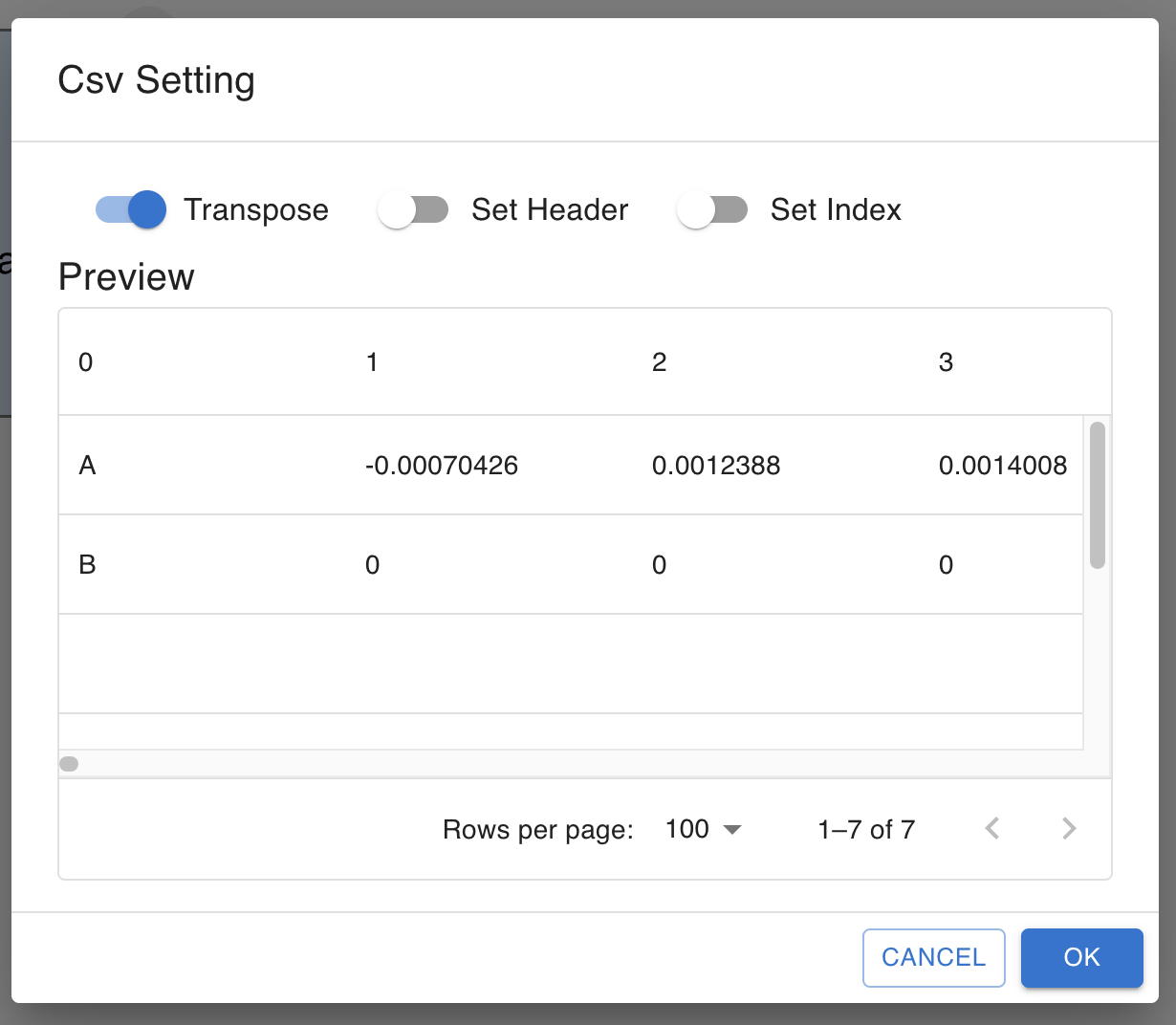The height and width of the screenshot is (1025, 1176).
Task: Go to the next page arrow
Action: (1069, 828)
